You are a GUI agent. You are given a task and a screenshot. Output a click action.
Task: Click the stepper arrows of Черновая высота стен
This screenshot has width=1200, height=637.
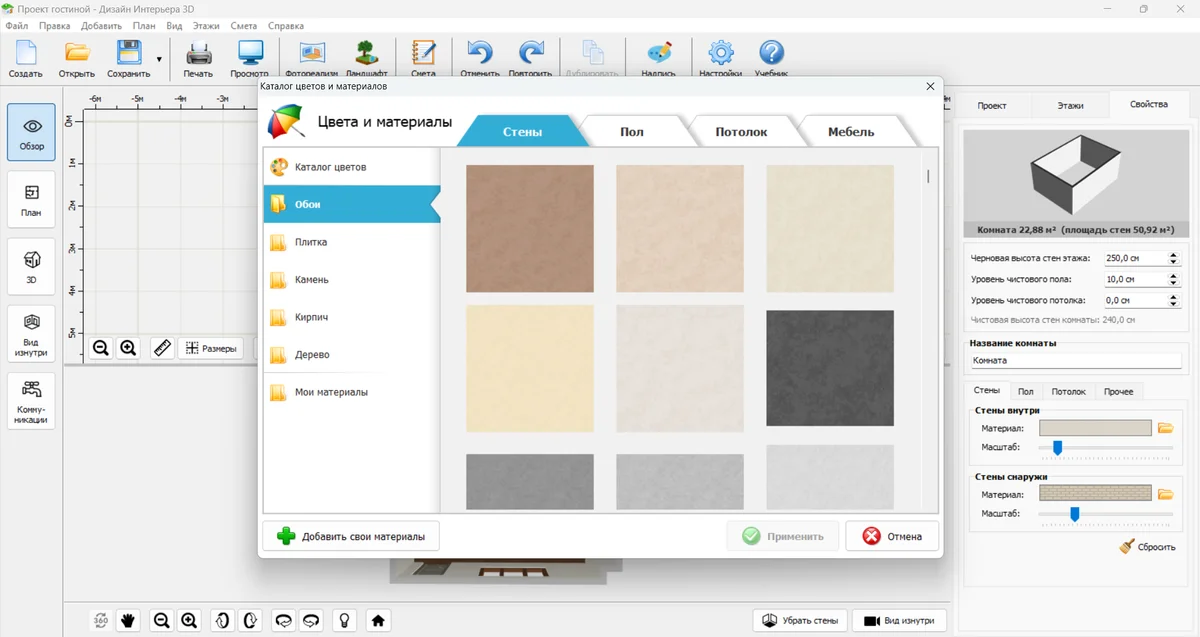(1173, 258)
